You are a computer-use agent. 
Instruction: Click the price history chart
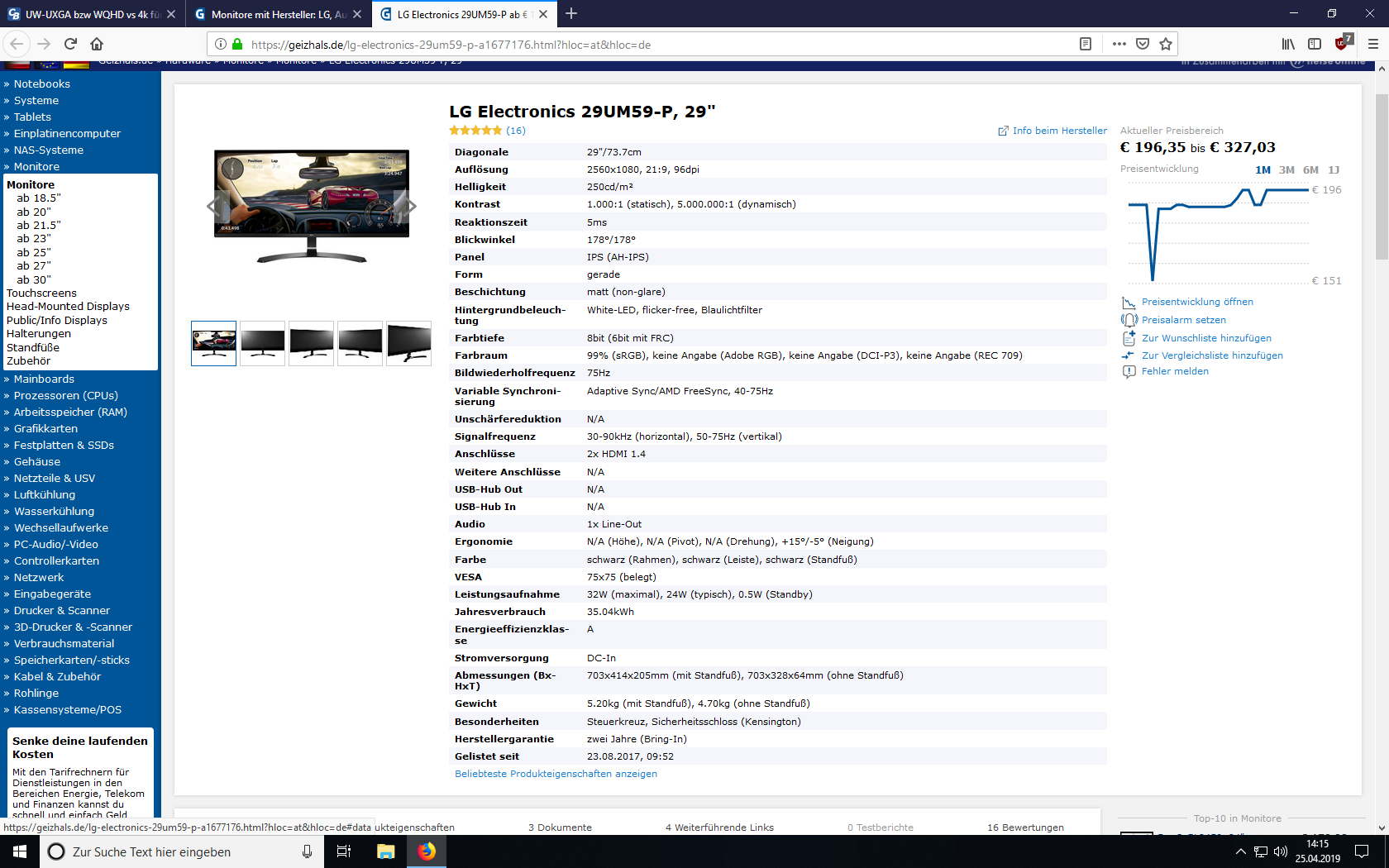1220,233
